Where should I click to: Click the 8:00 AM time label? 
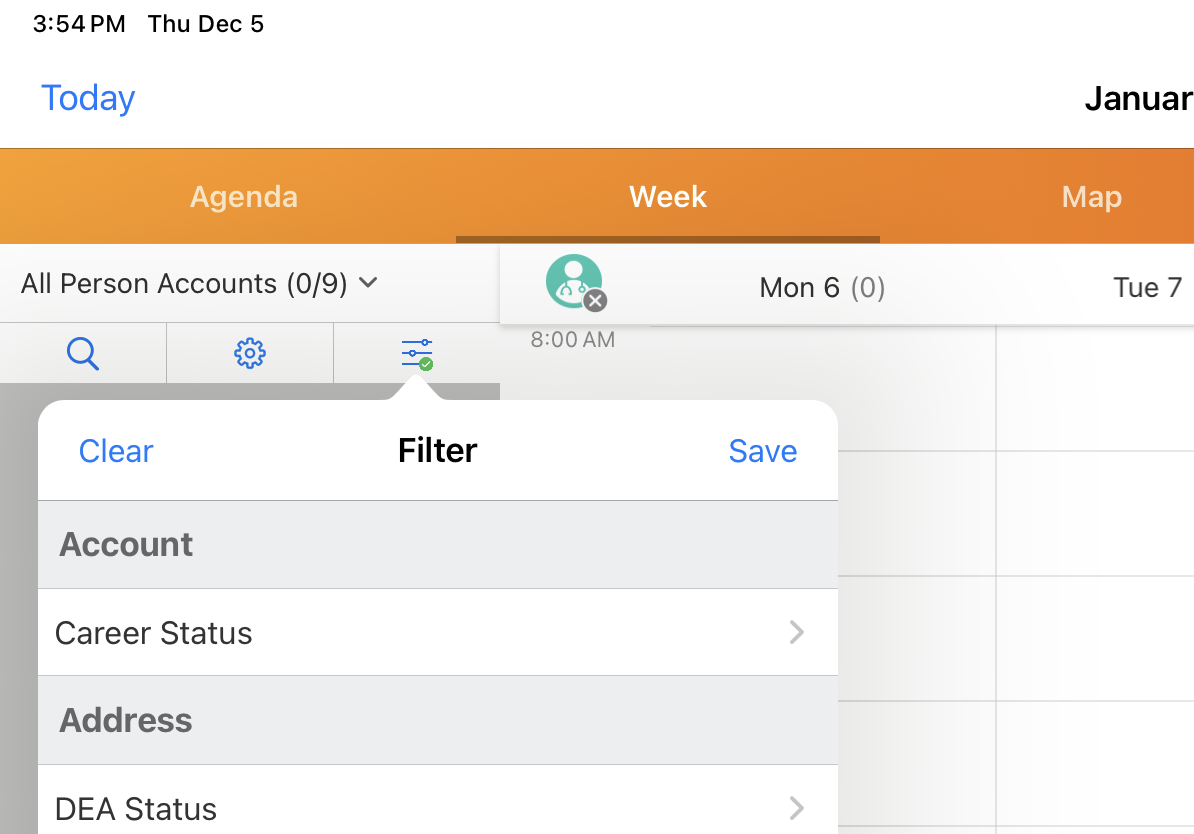click(x=573, y=340)
